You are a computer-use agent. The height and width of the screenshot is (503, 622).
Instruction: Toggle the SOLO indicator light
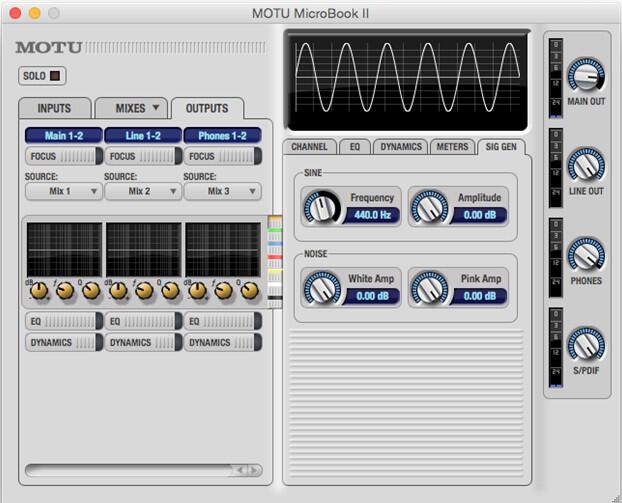click(55, 76)
